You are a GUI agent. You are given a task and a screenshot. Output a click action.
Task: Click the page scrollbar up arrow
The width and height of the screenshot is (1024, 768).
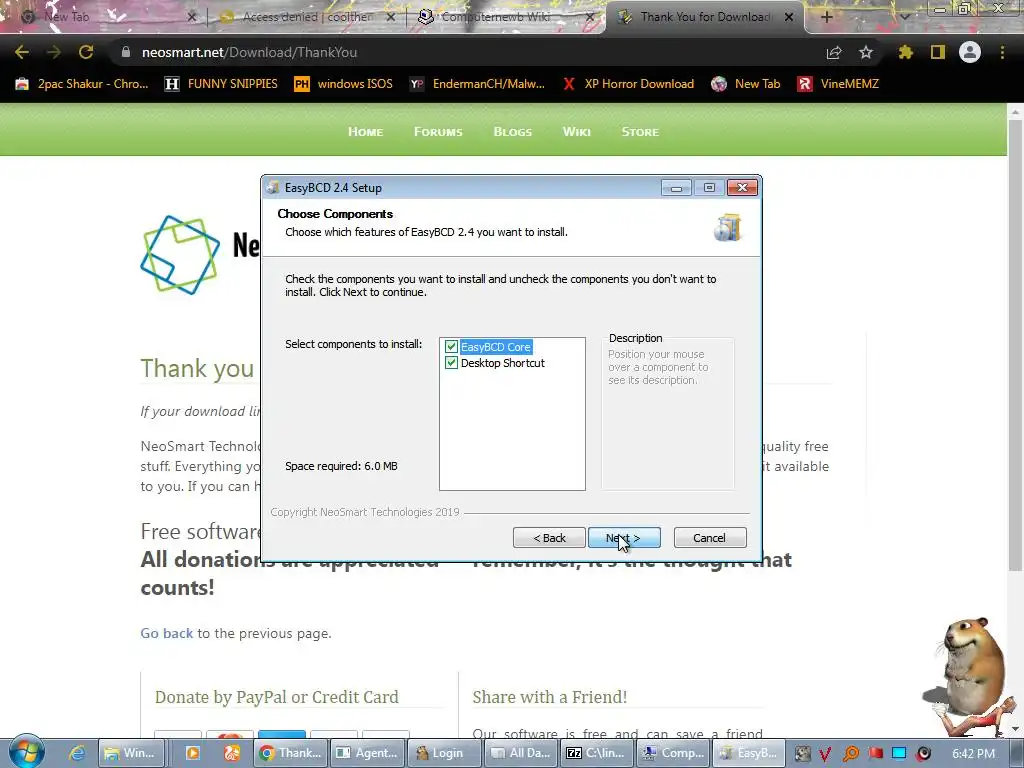(x=1015, y=112)
